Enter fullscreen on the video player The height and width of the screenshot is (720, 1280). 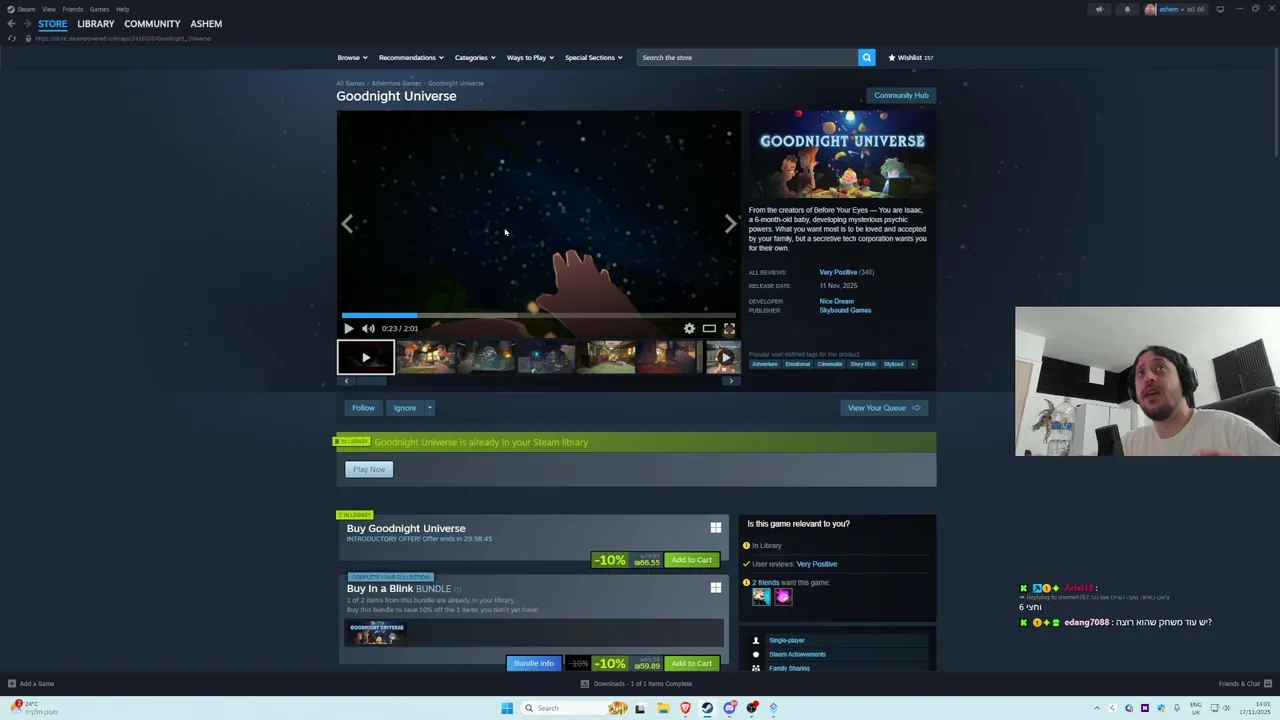tap(729, 328)
